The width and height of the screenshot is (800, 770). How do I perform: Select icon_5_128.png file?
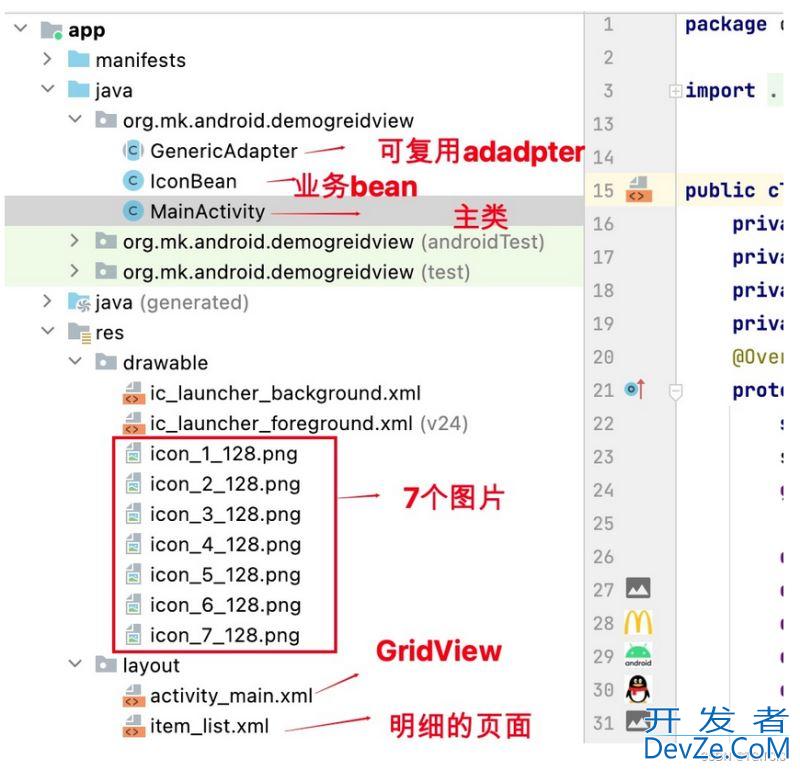(225, 575)
